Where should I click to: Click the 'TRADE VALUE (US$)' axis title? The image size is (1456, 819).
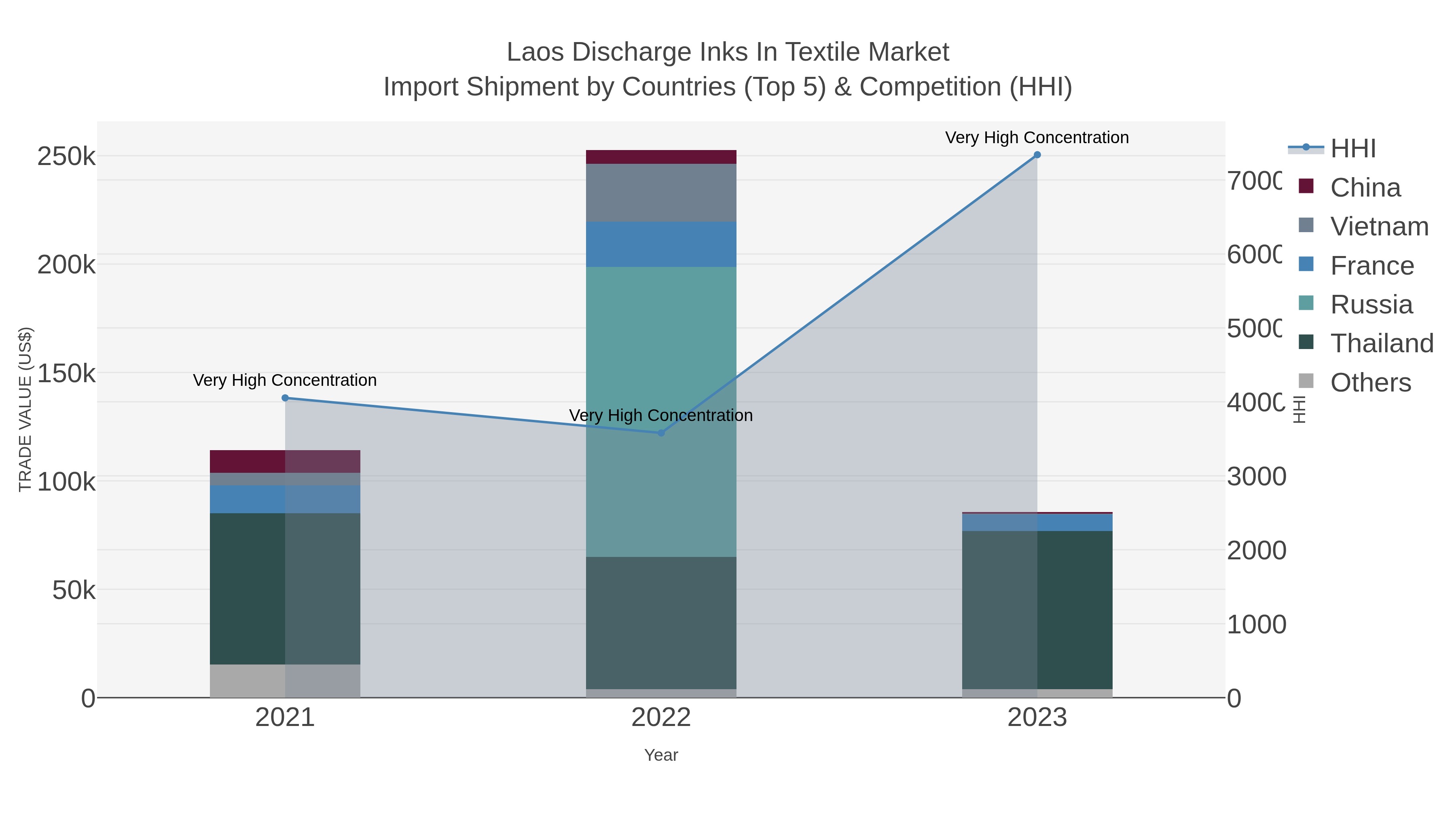pos(25,409)
